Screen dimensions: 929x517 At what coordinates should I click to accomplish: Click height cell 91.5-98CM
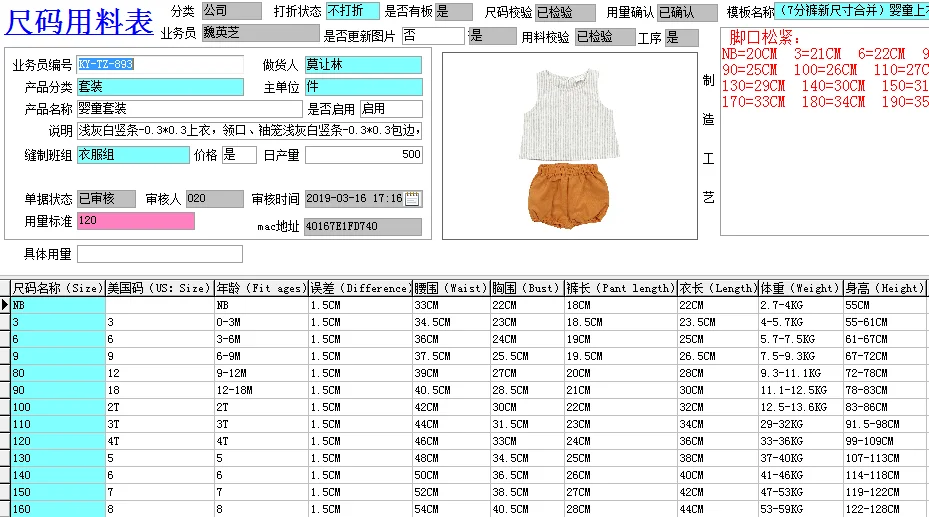pyautogui.click(x=885, y=425)
